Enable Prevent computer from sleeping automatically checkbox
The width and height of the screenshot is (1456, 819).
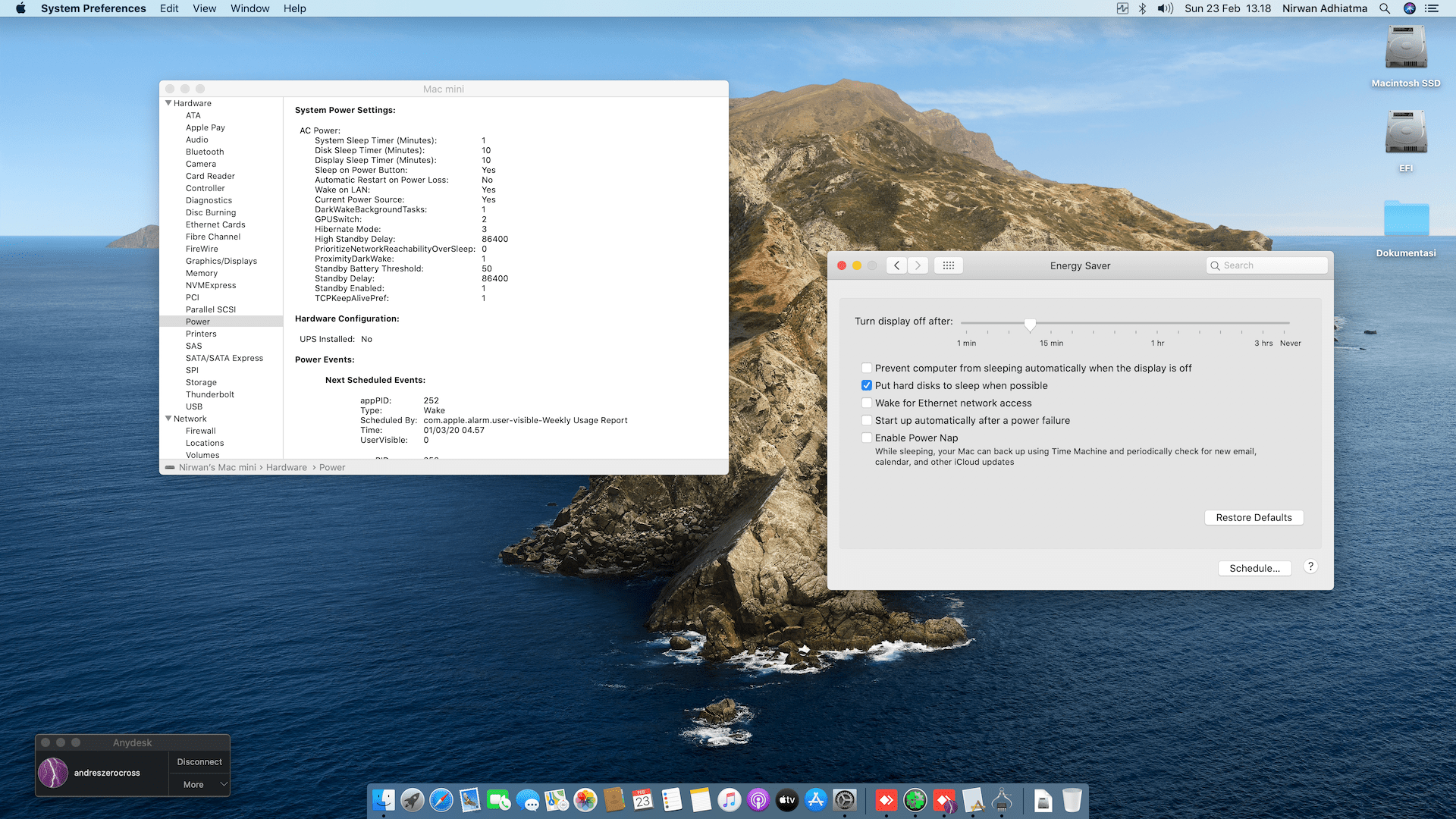(x=867, y=368)
